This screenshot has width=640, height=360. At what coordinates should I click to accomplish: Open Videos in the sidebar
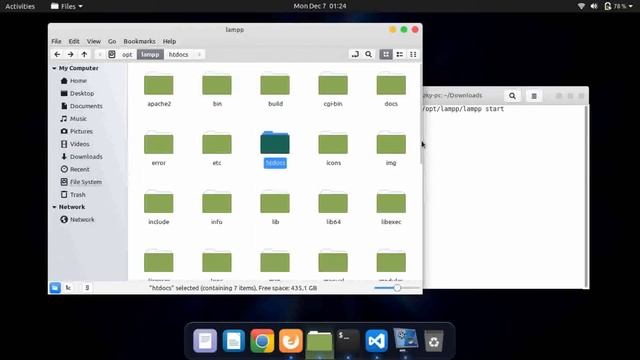tap(79, 144)
